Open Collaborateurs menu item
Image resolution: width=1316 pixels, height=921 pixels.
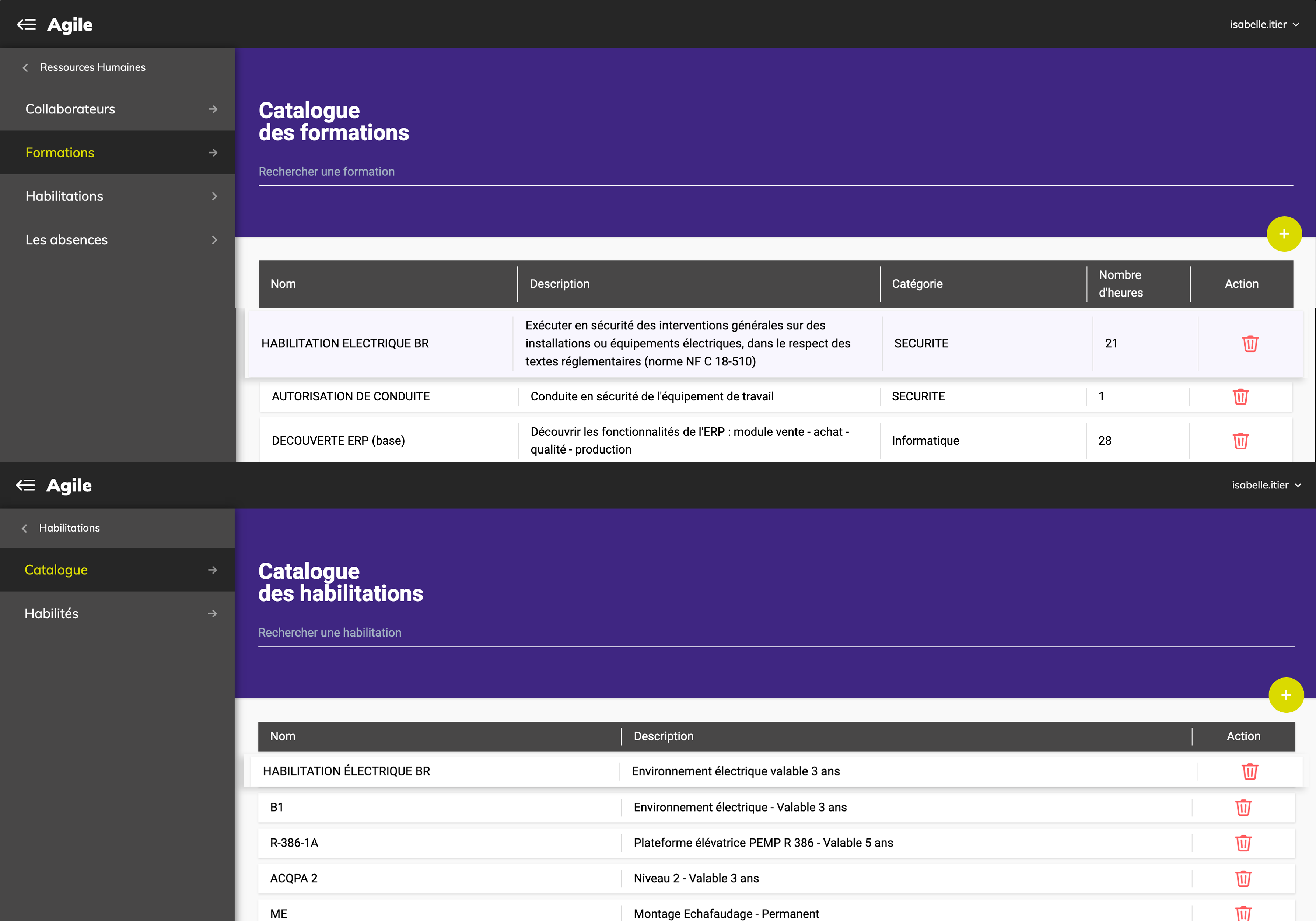[x=118, y=109]
